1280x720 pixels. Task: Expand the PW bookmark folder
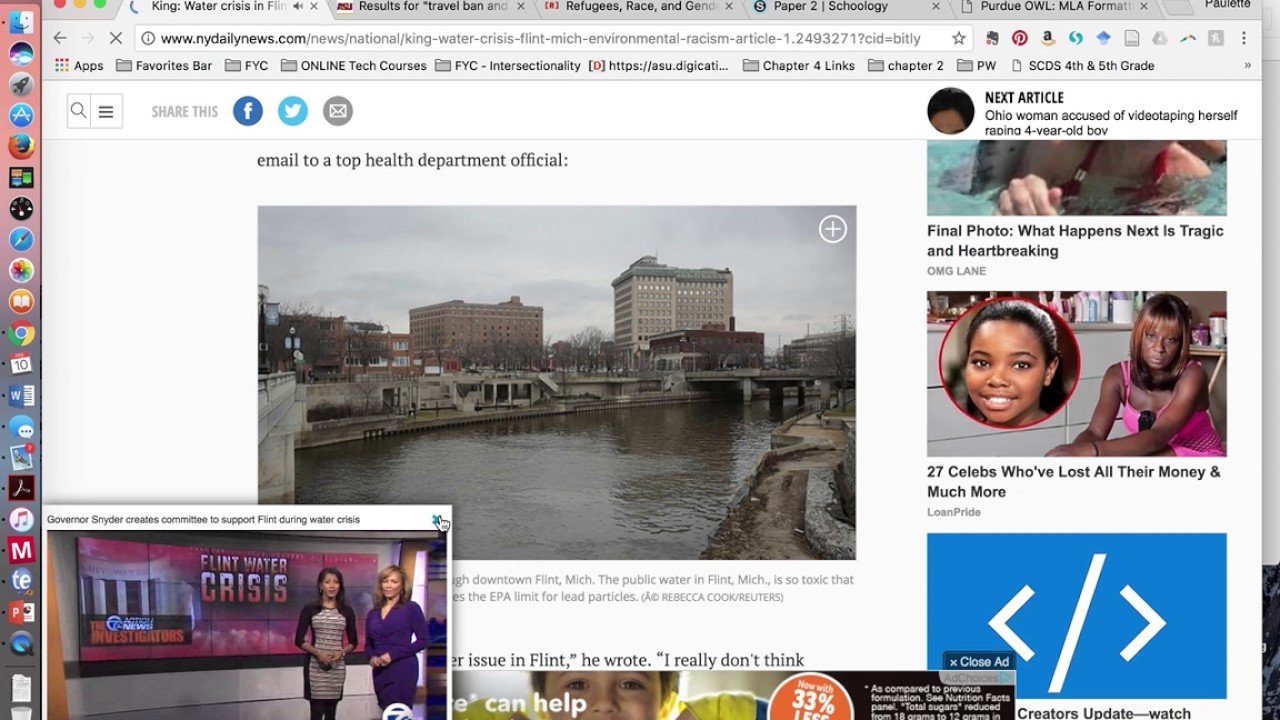click(976, 66)
